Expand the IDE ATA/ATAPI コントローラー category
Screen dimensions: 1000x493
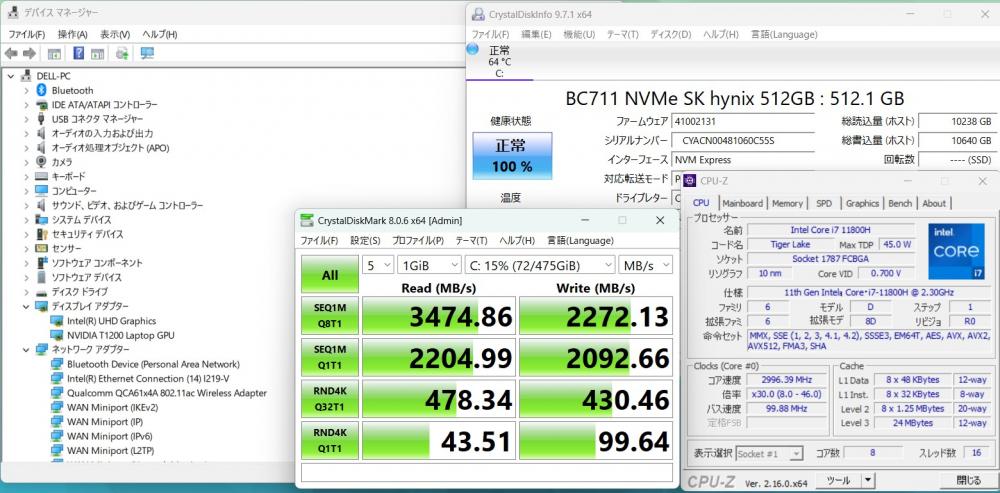tap(26, 105)
